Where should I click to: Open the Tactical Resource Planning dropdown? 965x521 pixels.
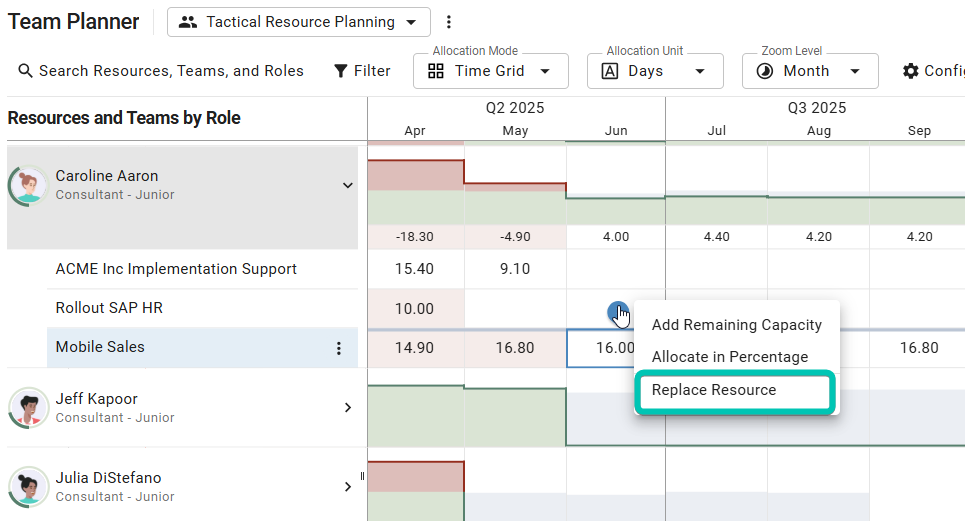click(298, 22)
